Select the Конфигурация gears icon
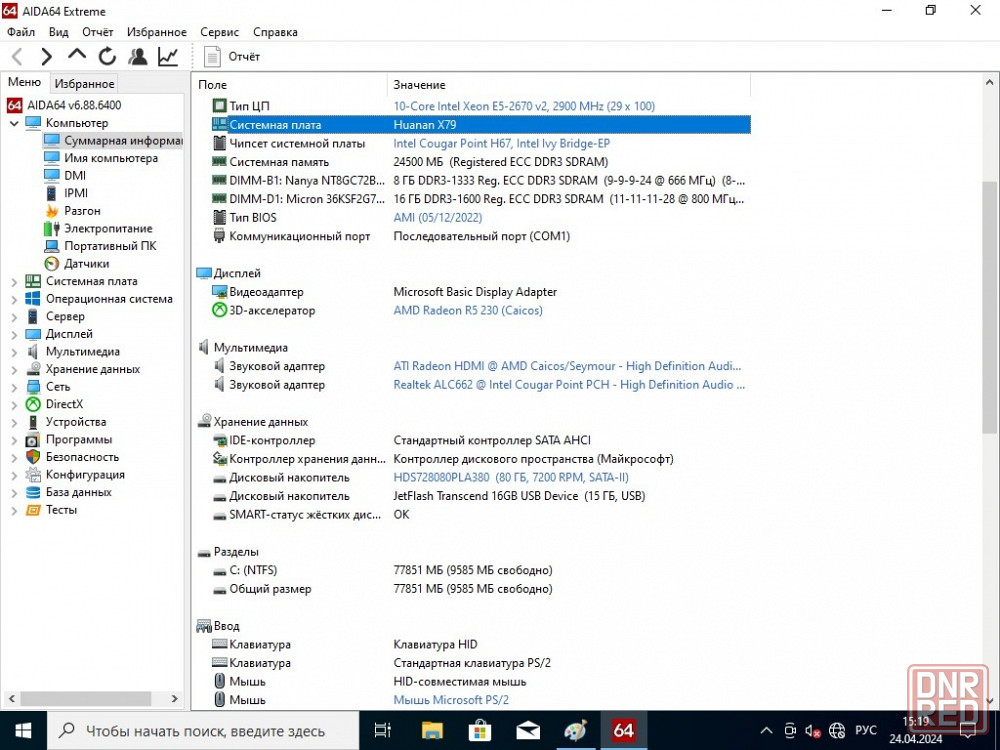This screenshot has height=750, width=1000. pyautogui.click(x=33, y=474)
